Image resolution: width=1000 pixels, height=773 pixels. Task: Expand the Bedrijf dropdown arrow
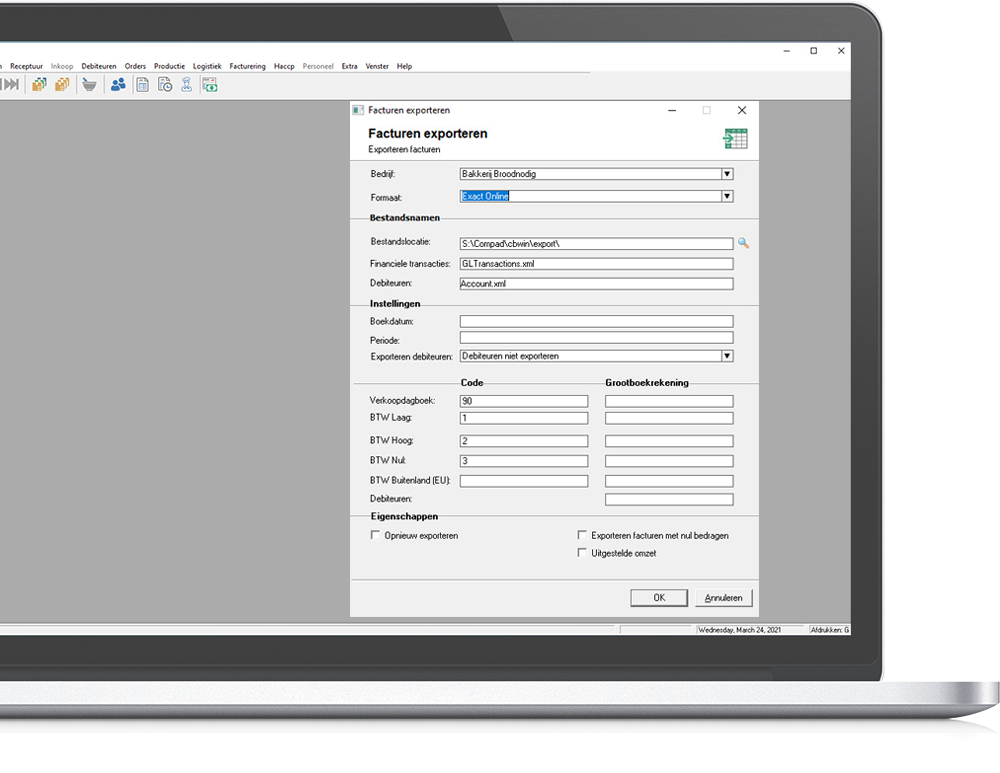click(x=727, y=174)
